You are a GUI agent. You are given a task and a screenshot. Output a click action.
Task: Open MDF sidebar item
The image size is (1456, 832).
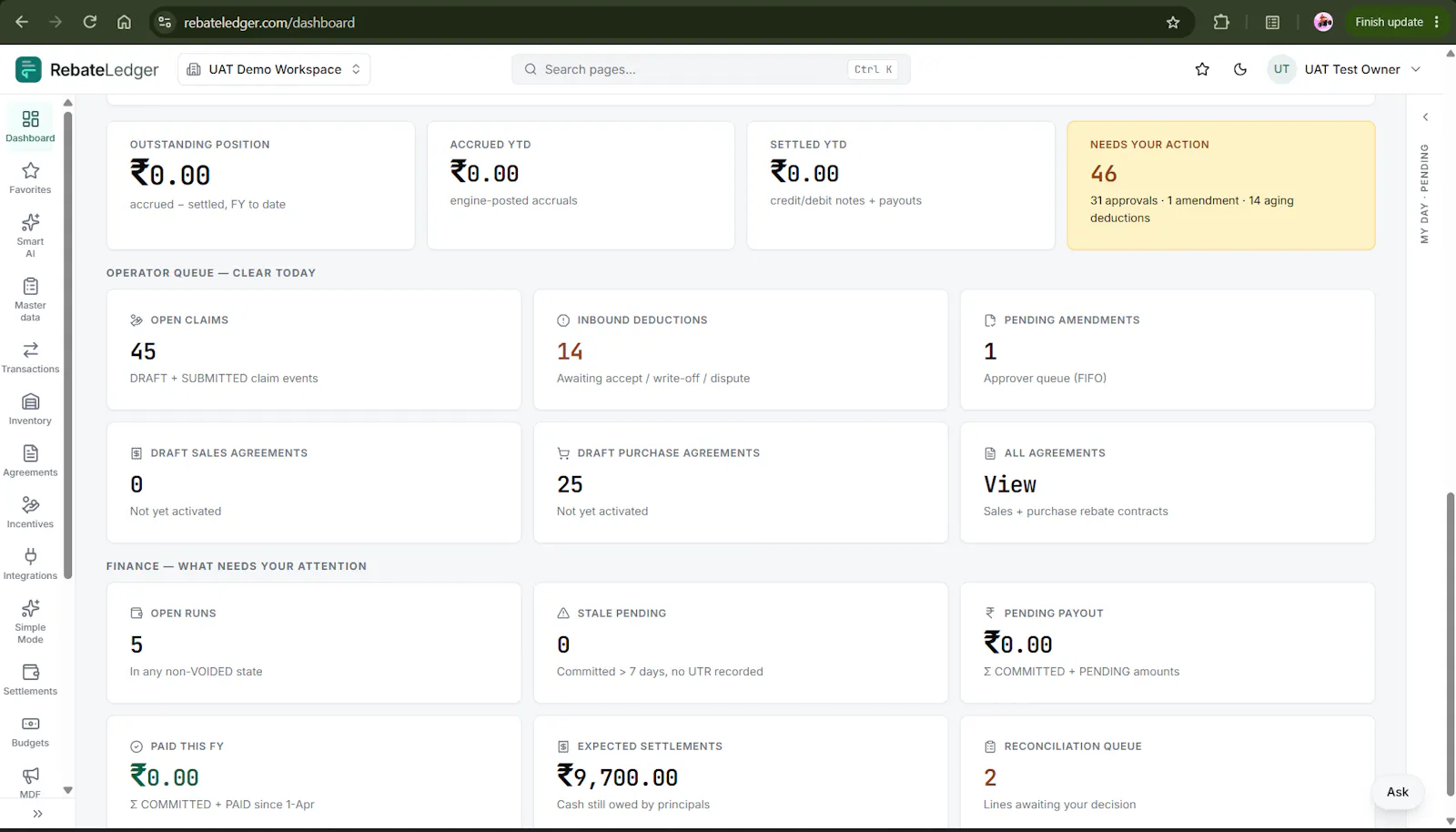click(30, 782)
